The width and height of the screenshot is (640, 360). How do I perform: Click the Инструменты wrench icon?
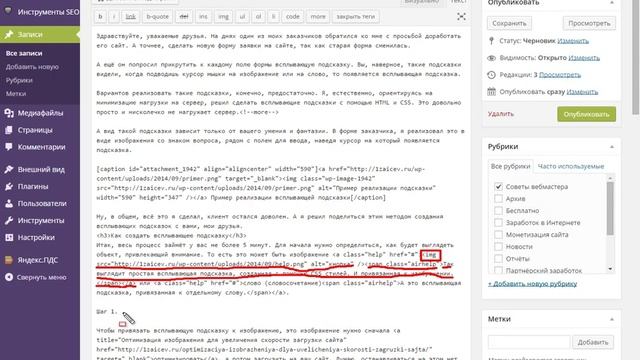click(9, 220)
